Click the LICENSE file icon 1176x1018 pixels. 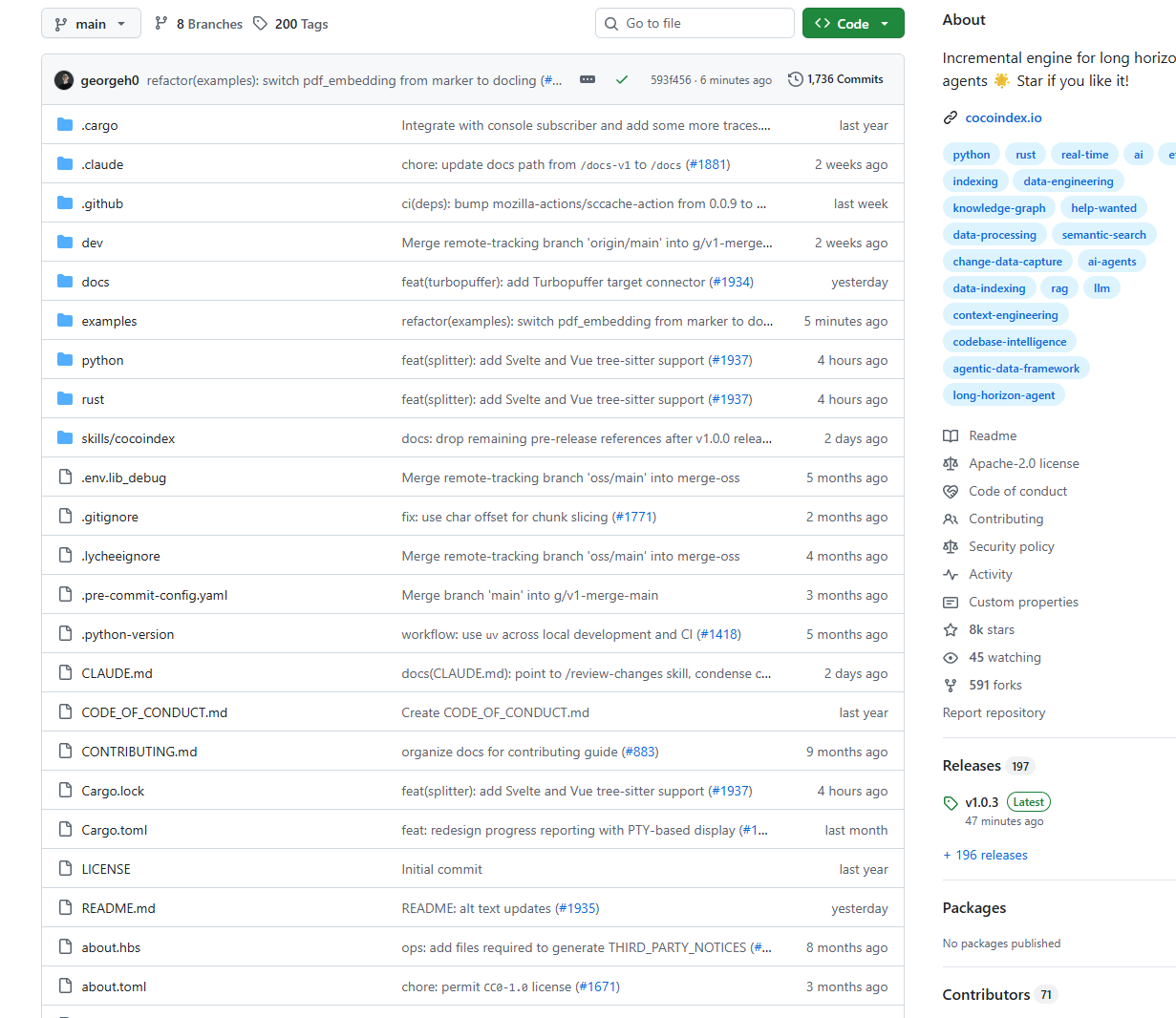[x=65, y=869]
